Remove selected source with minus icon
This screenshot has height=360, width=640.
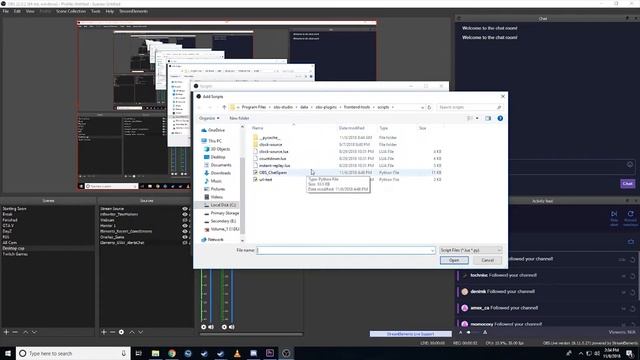pyautogui.click(x=112, y=332)
